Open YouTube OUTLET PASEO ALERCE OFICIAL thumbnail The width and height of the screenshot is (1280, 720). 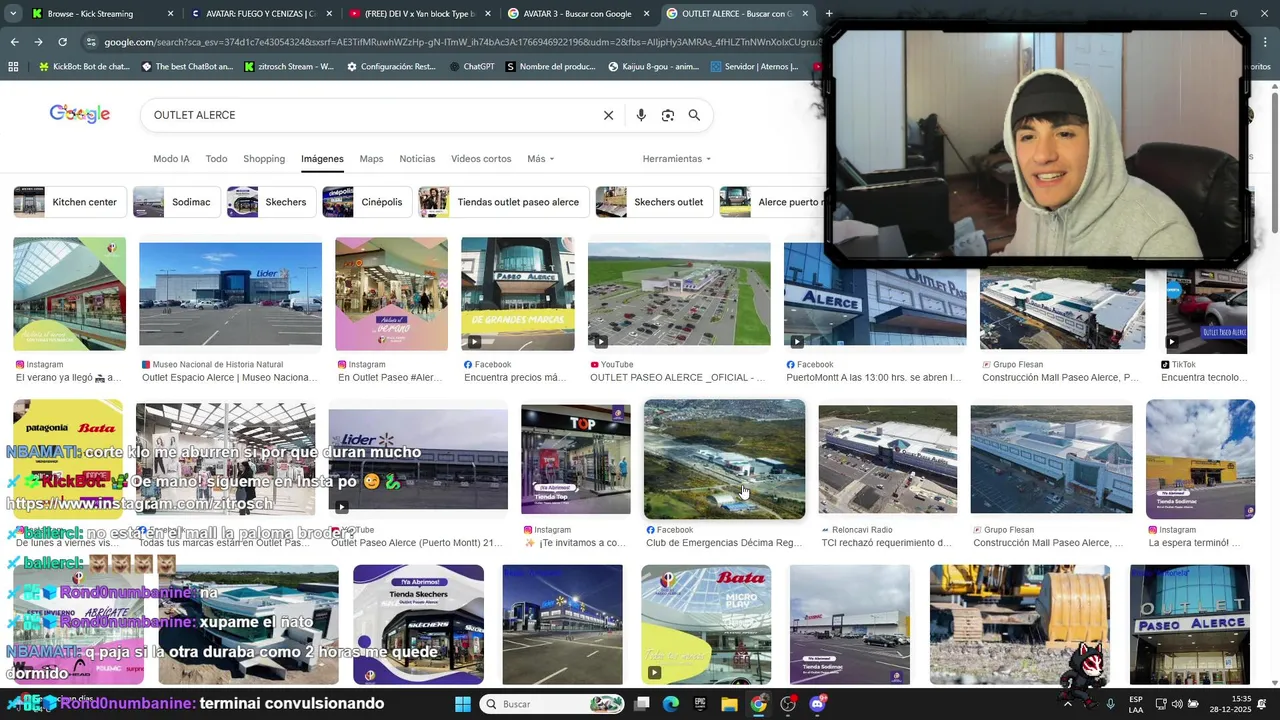pos(679,296)
